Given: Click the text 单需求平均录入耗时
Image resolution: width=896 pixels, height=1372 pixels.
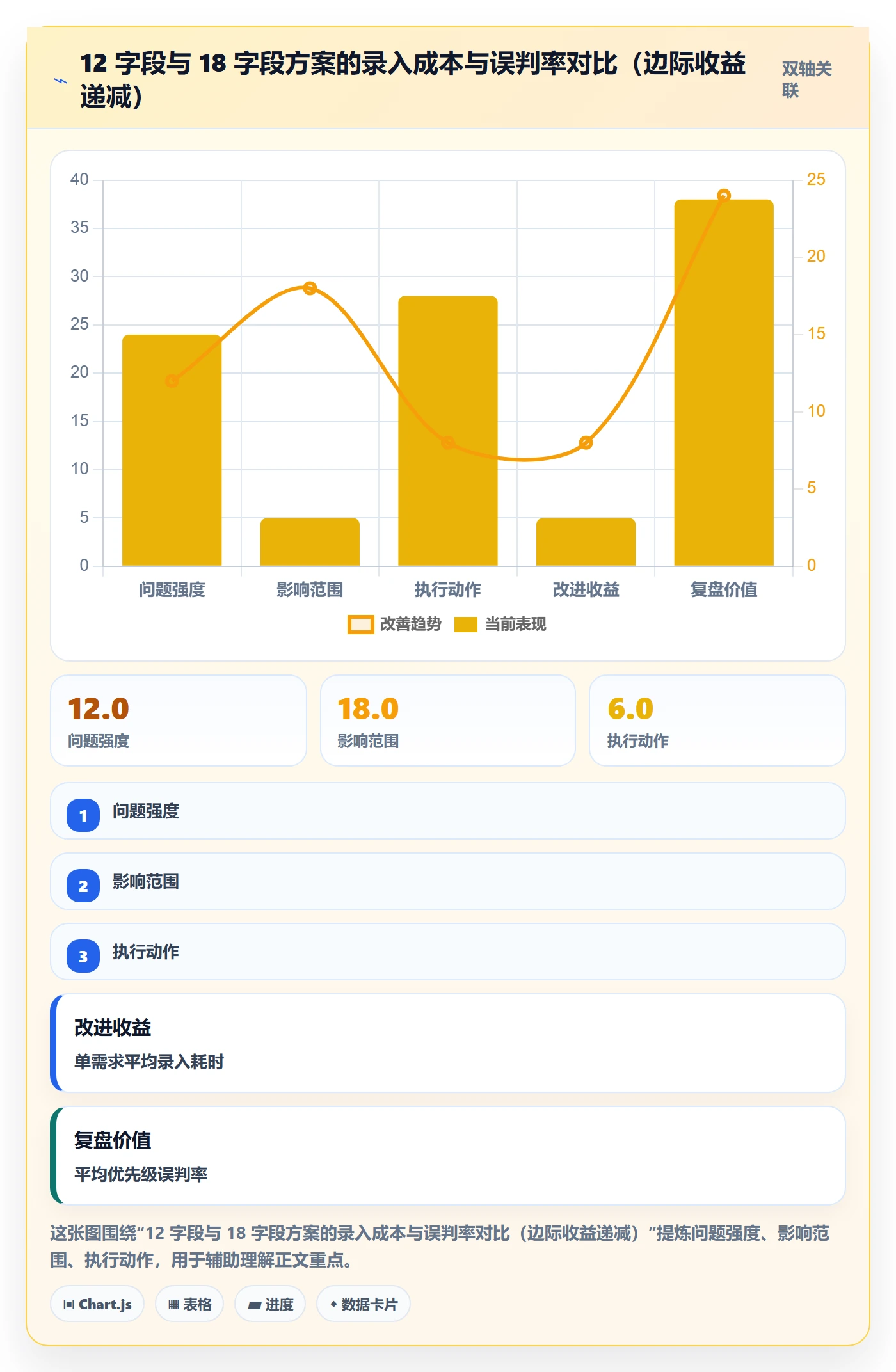Looking at the screenshot, I should click(149, 1062).
